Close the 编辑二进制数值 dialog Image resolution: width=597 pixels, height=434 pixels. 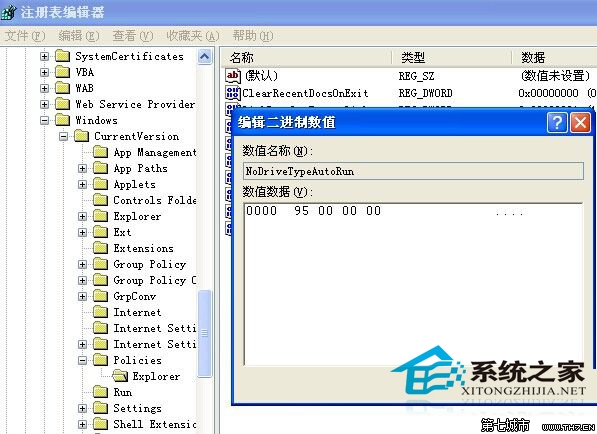[x=580, y=123]
